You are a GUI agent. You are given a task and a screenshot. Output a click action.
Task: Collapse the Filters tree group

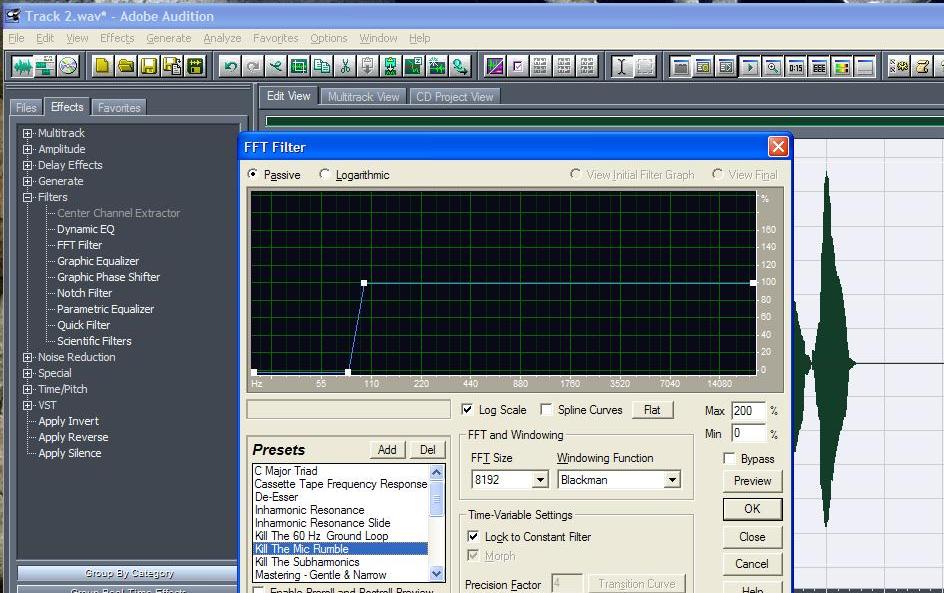[x=27, y=197]
